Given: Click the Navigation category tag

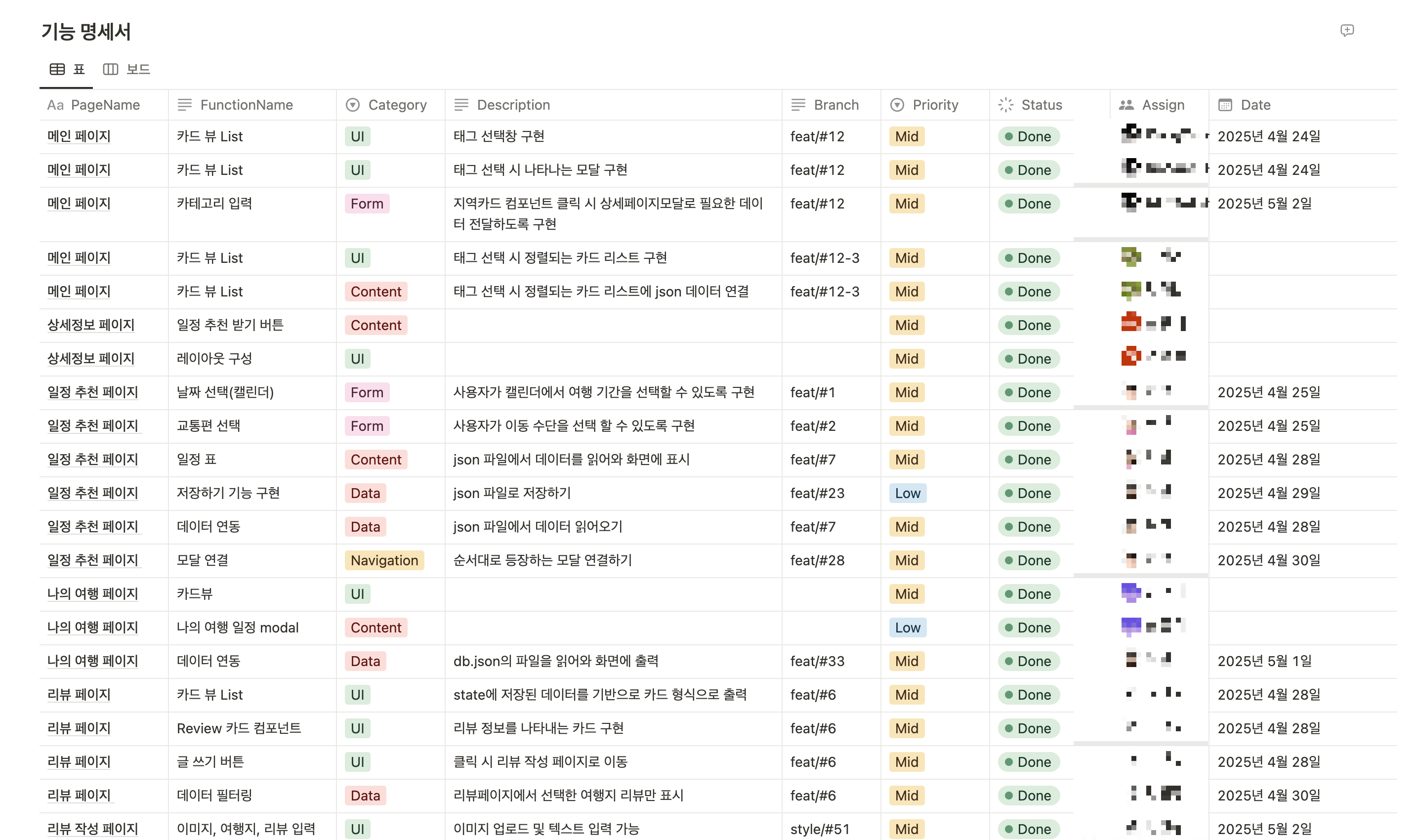Looking at the screenshot, I should click(x=384, y=560).
